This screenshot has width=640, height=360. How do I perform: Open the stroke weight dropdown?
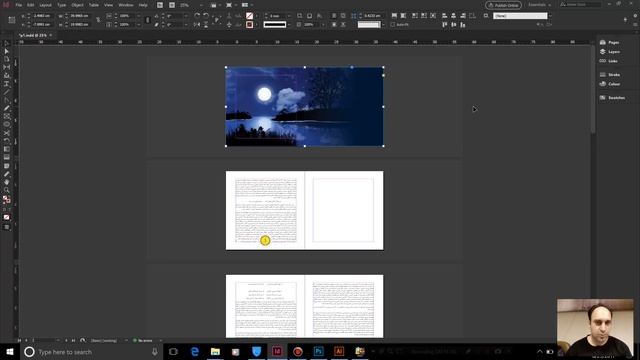click(x=289, y=16)
